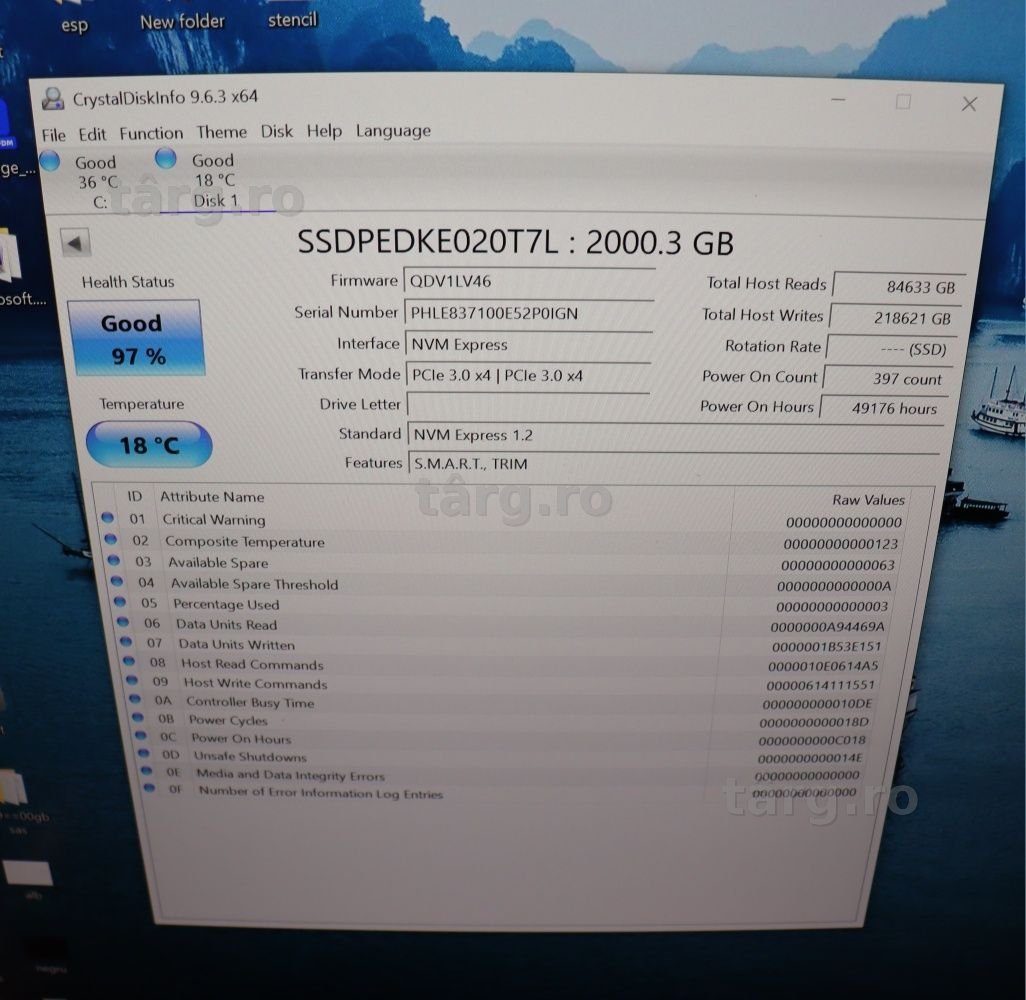Select the Host Read Commands attribute row

[503, 664]
